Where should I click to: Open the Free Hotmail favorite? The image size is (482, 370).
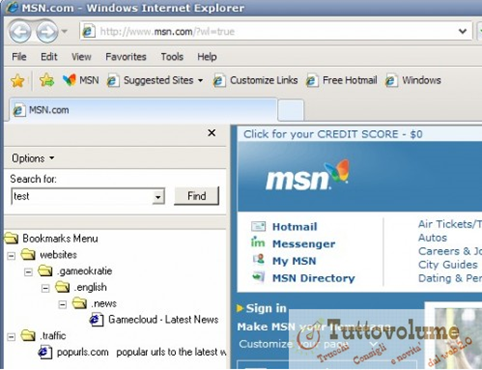coord(342,80)
